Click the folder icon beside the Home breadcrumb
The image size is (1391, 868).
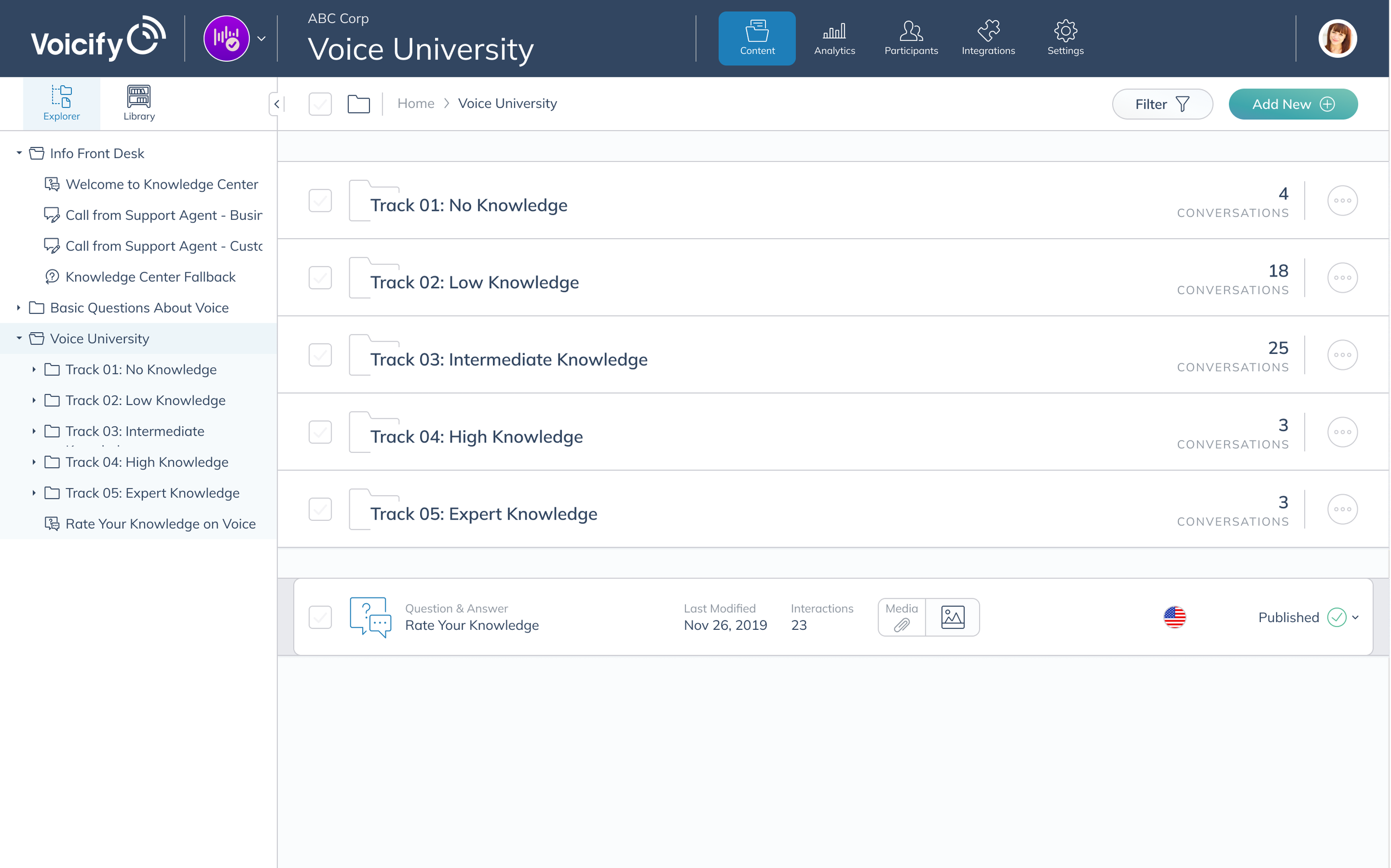358,104
